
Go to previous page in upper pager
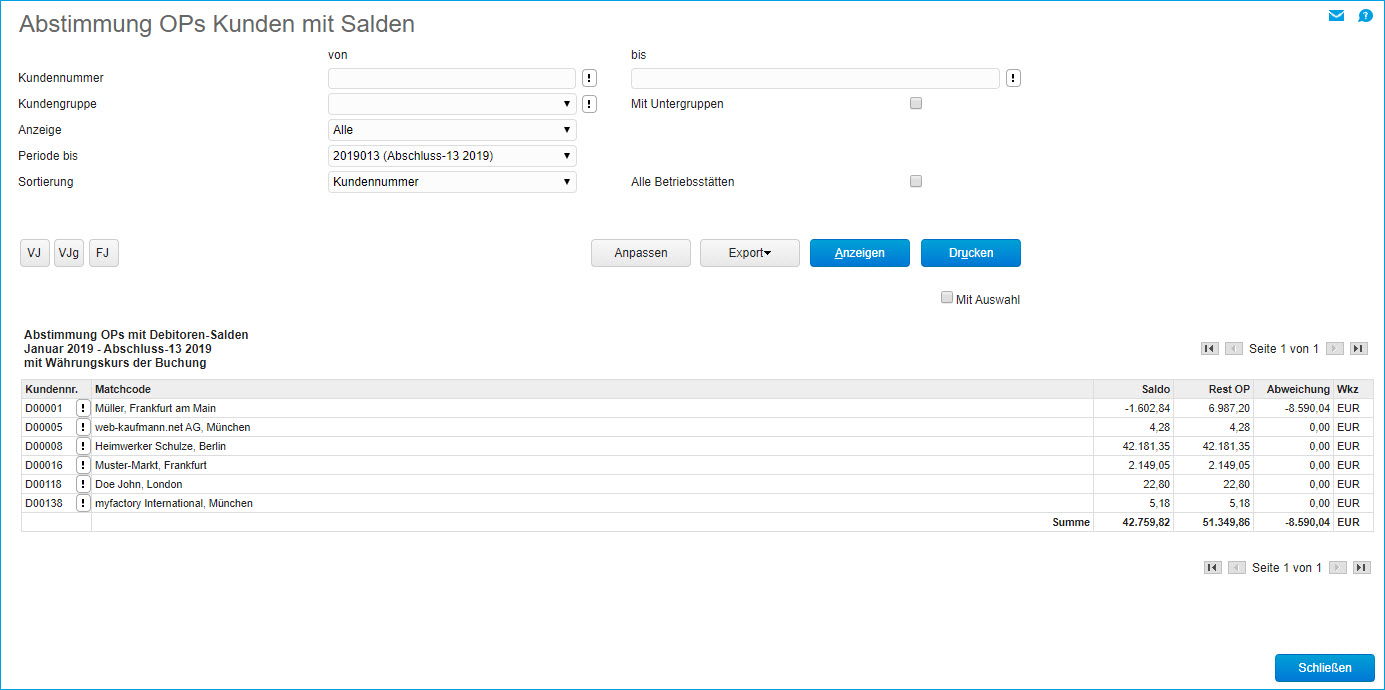click(x=1234, y=349)
